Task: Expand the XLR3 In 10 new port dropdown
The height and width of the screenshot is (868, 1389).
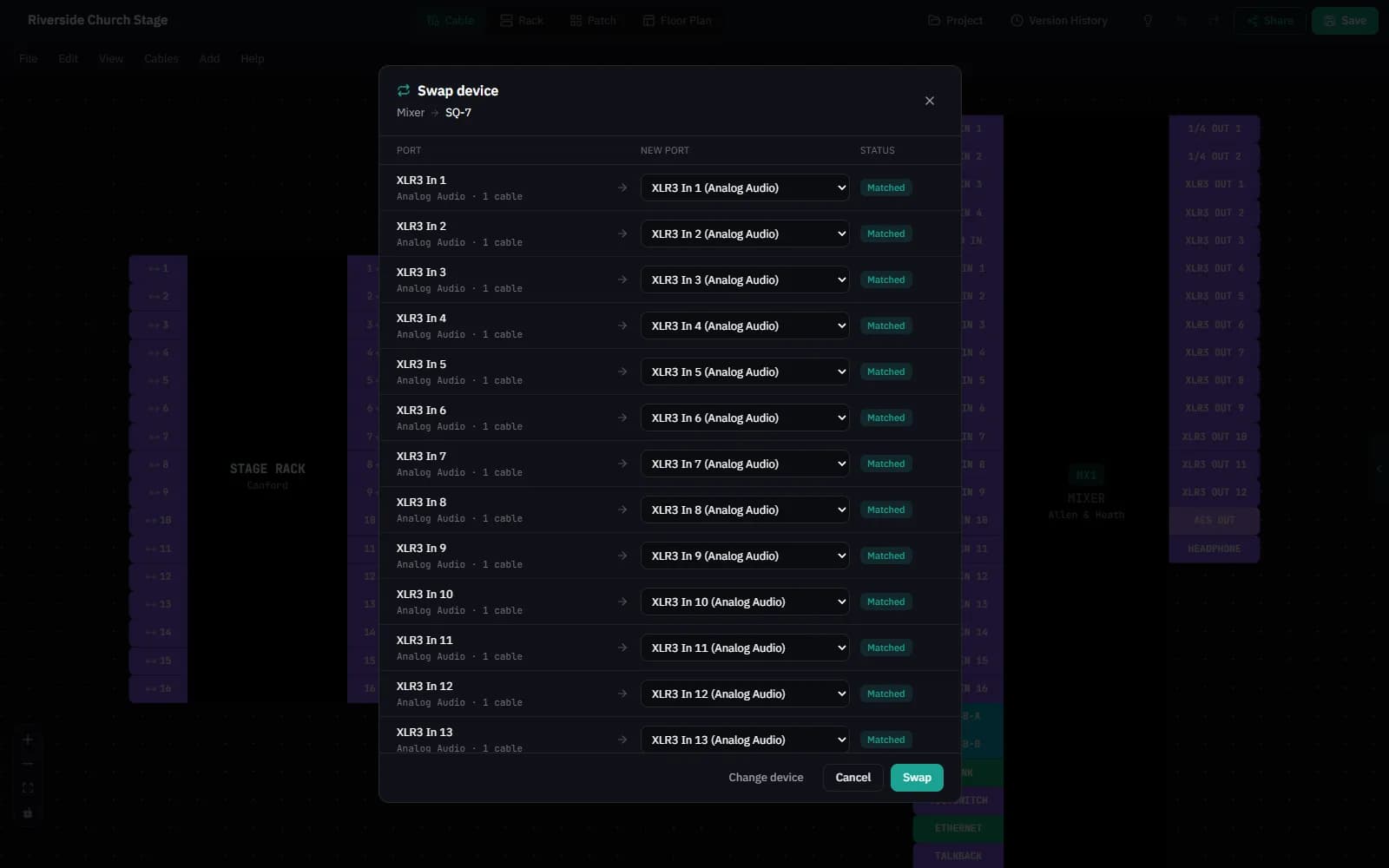Action: point(745,602)
